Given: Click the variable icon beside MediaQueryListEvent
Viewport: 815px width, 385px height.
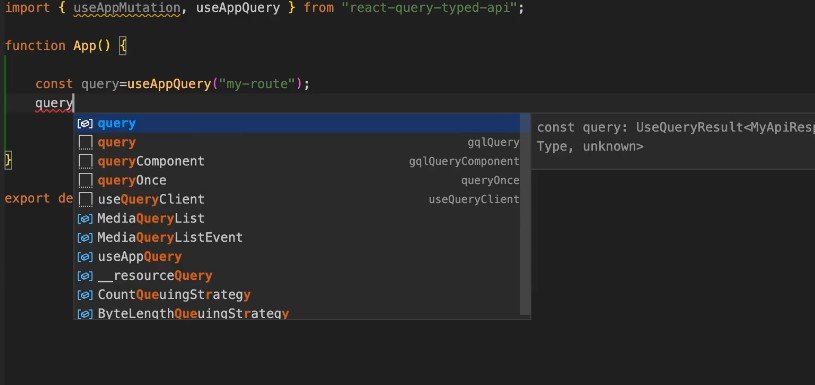Looking at the screenshot, I should point(85,238).
